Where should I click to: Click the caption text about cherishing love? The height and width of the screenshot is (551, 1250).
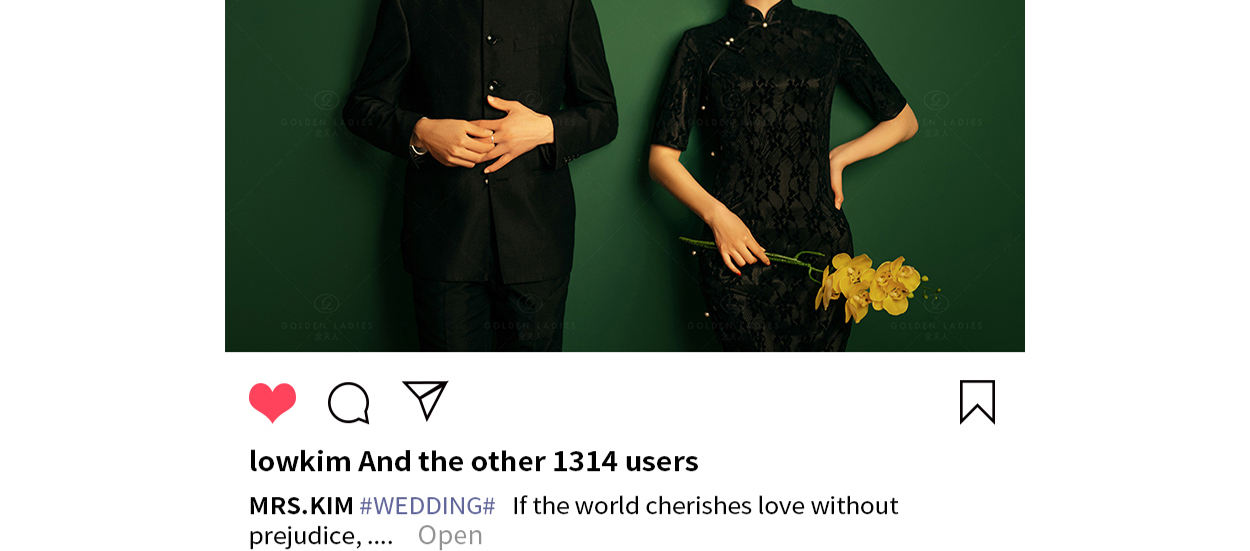pyautogui.click(x=705, y=505)
